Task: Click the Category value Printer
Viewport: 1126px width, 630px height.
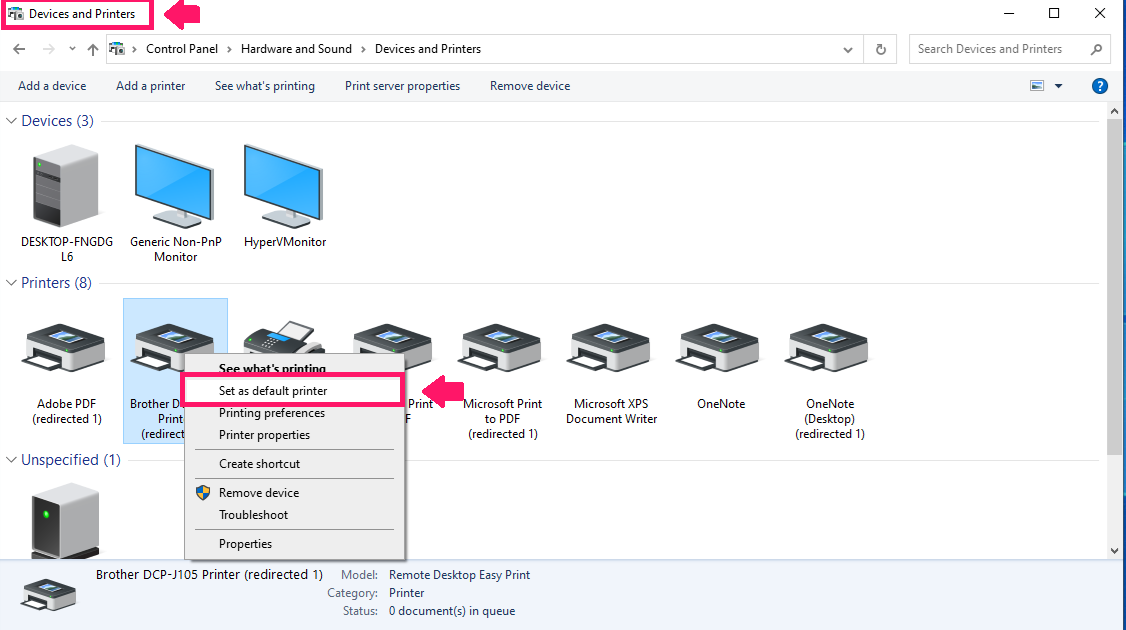Action: click(406, 593)
